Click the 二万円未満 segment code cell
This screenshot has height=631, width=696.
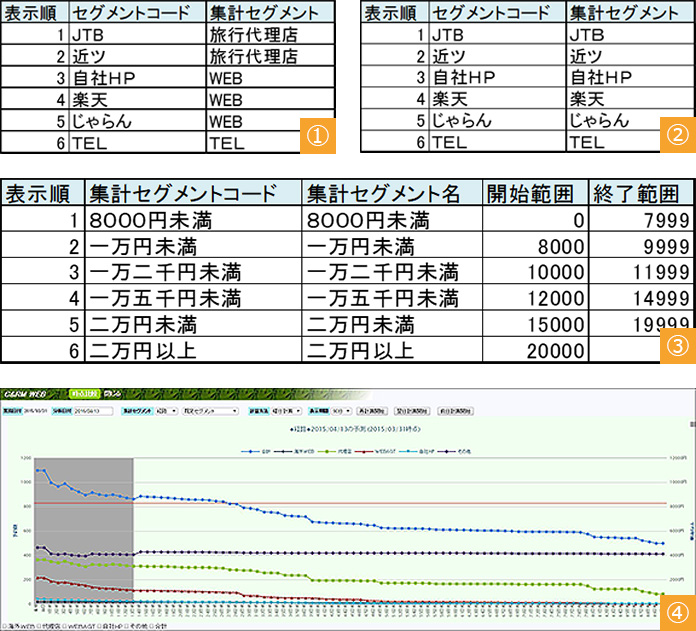[193, 324]
